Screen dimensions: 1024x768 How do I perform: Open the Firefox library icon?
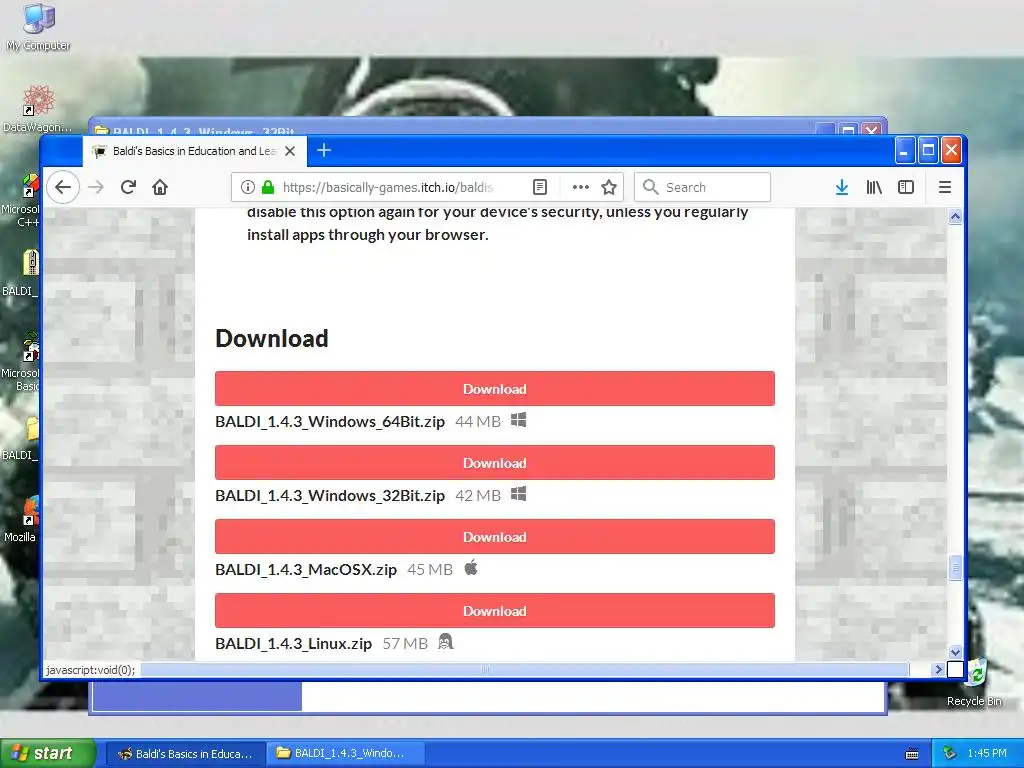874,187
